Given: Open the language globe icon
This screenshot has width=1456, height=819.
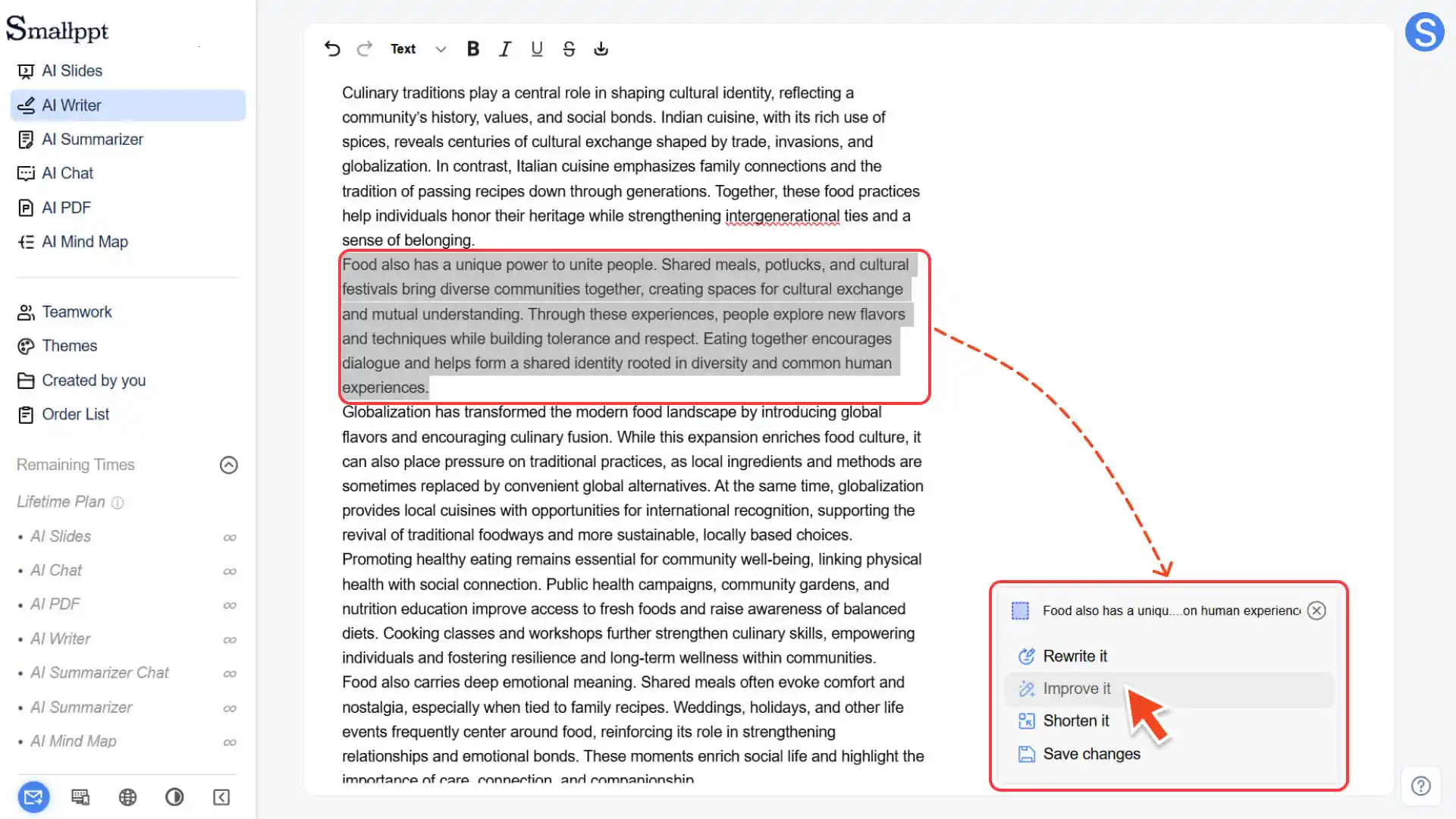Looking at the screenshot, I should click(x=127, y=797).
